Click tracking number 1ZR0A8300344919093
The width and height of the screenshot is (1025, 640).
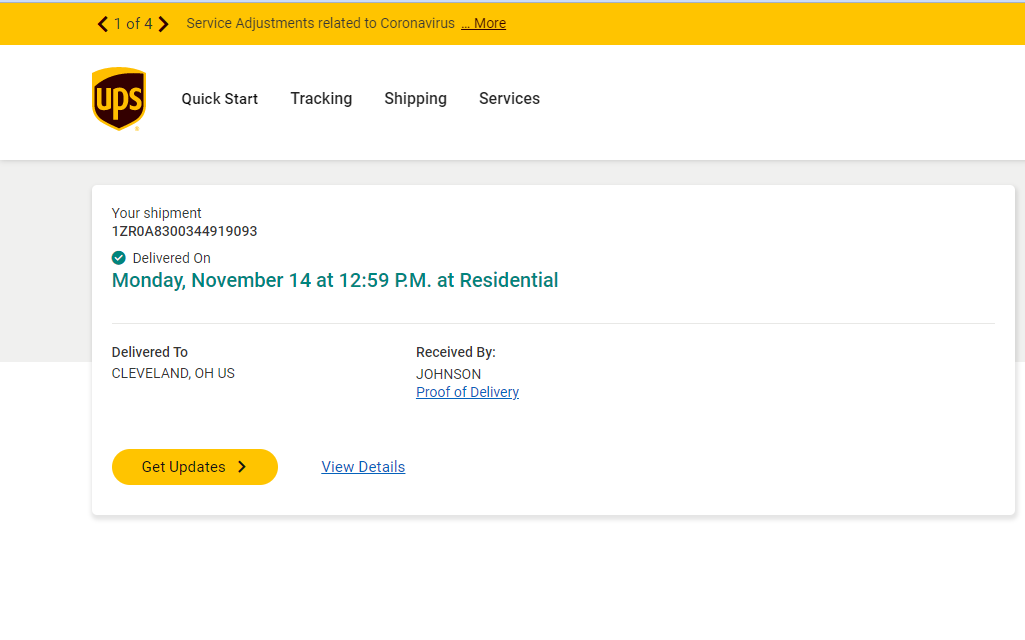coord(184,231)
